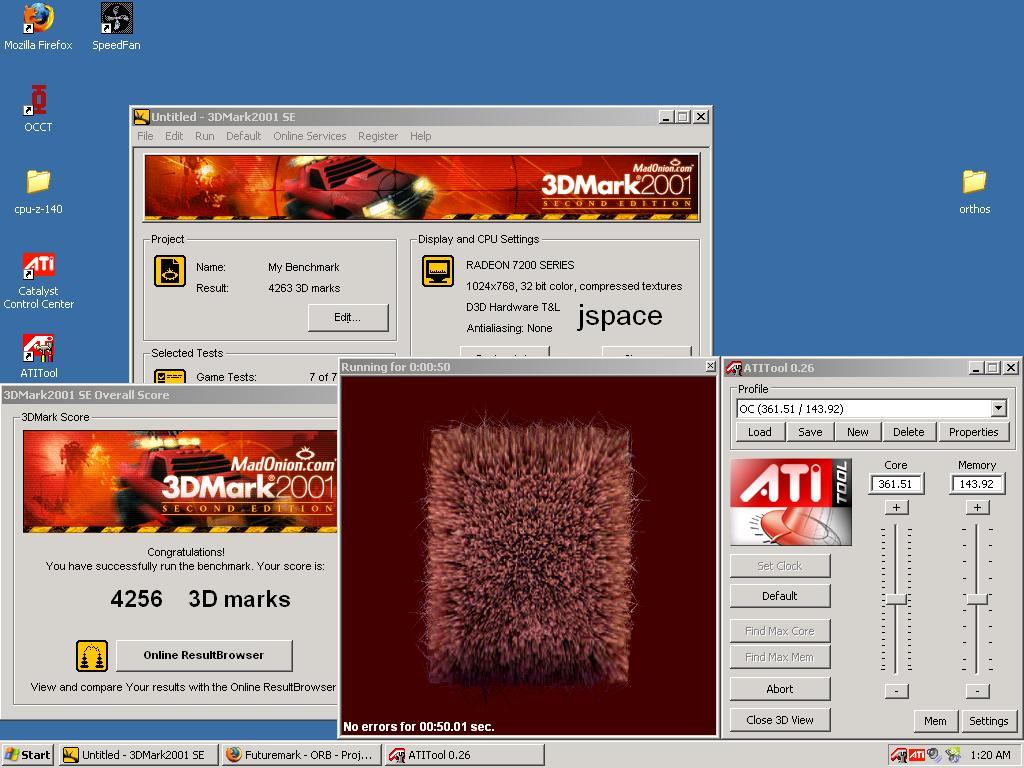The height and width of the screenshot is (768, 1024).
Task: Click 'No errors for 00:50.01 sec.' status
Action: pyautogui.click(x=419, y=726)
